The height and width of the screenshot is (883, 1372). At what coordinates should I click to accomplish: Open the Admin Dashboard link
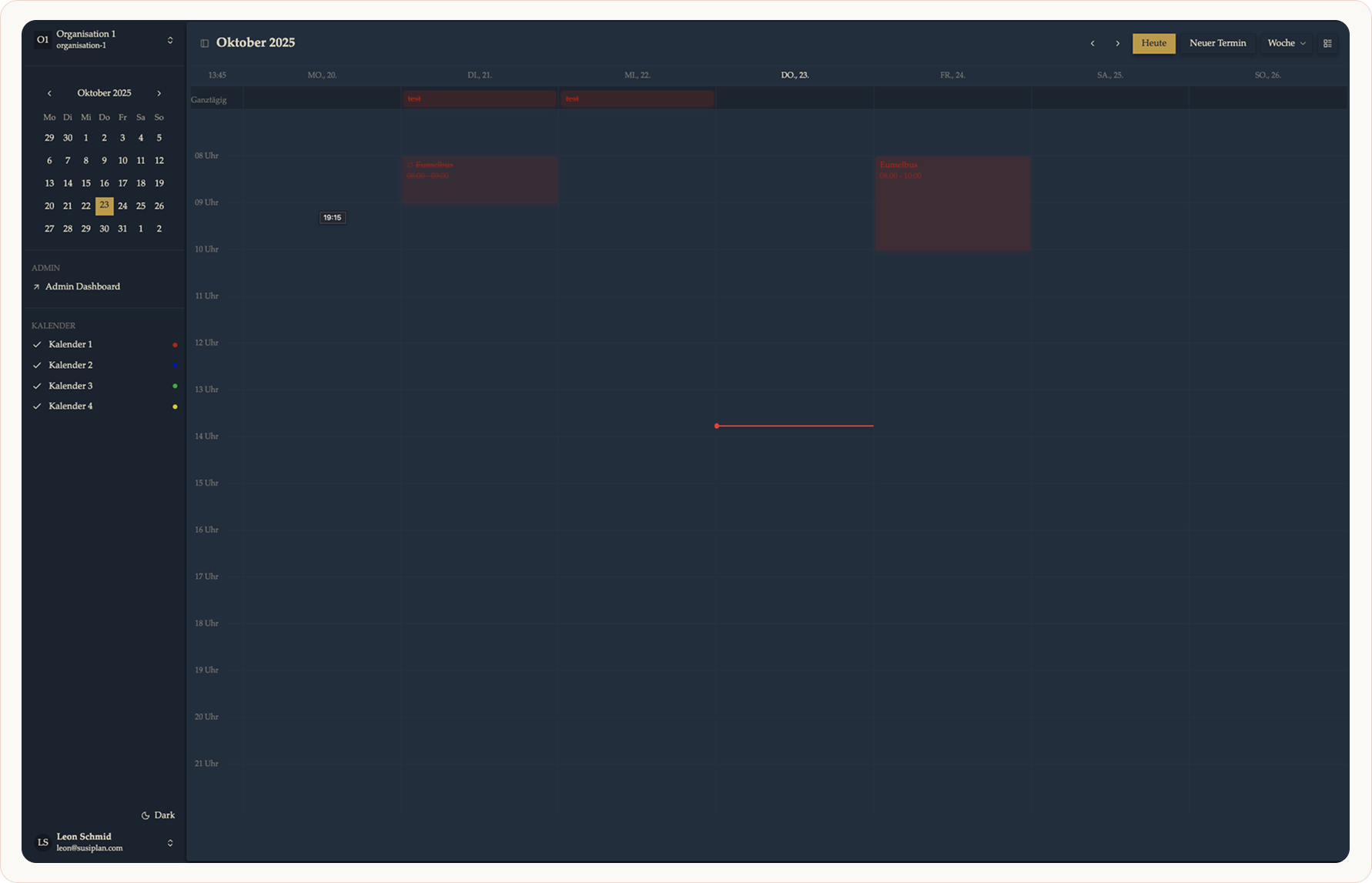click(x=82, y=286)
